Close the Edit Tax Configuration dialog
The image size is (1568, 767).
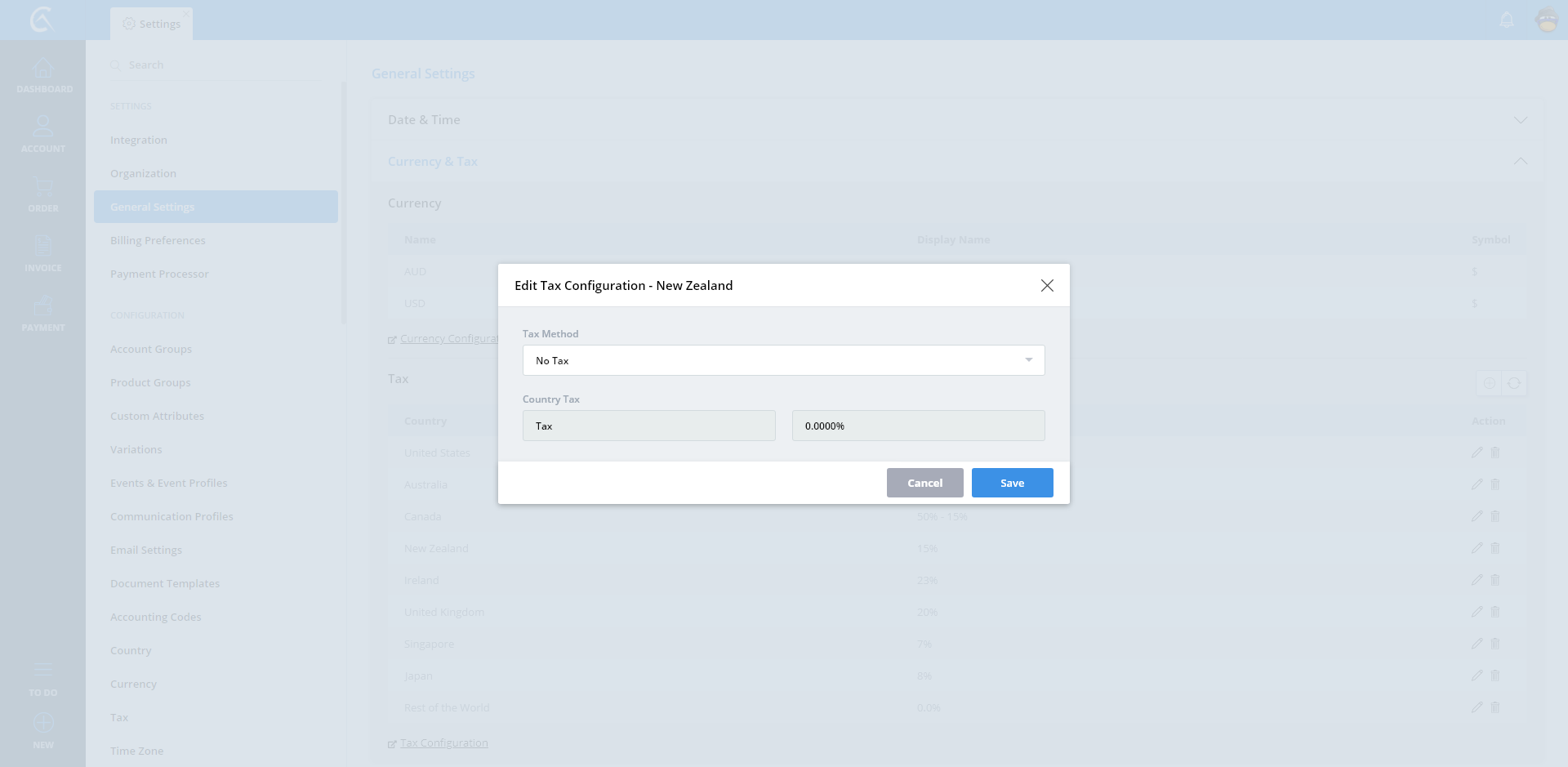point(1047,285)
